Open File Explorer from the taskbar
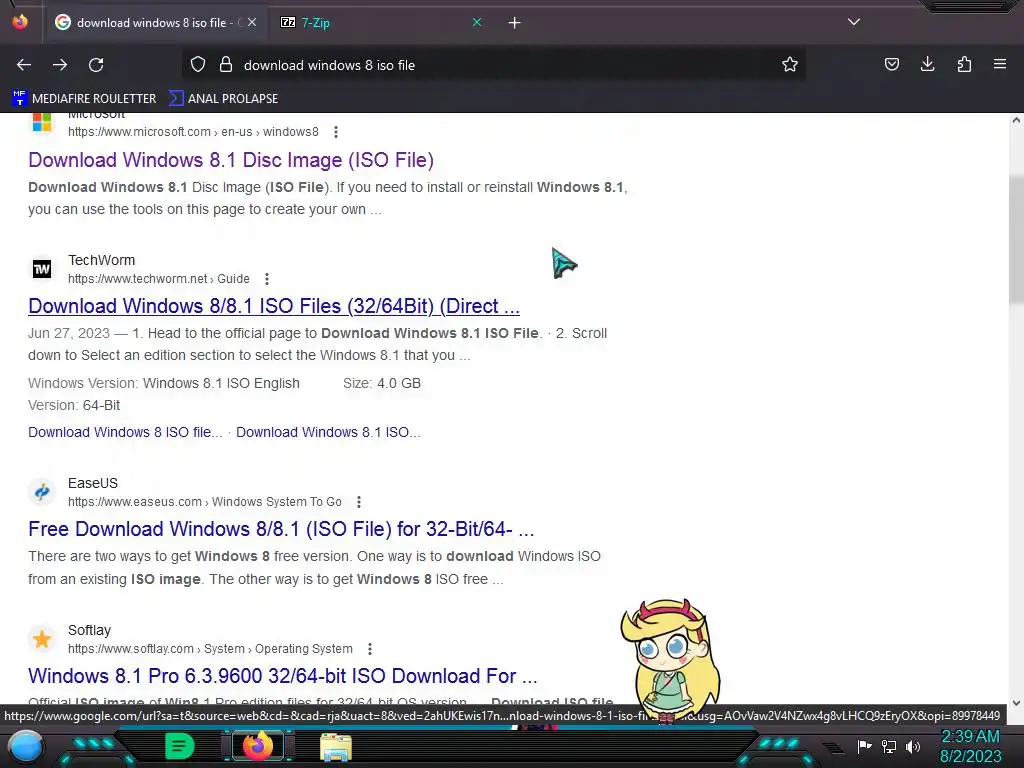The image size is (1024, 768). click(x=336, y=747)
